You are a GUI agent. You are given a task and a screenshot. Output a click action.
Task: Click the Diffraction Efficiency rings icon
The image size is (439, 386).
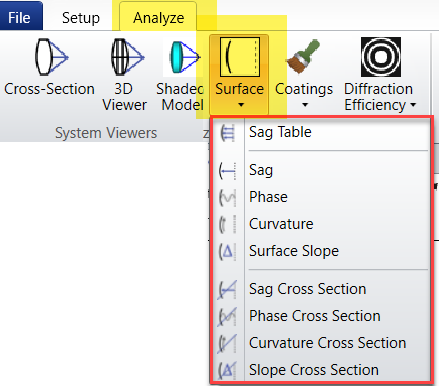pos(381,57)
